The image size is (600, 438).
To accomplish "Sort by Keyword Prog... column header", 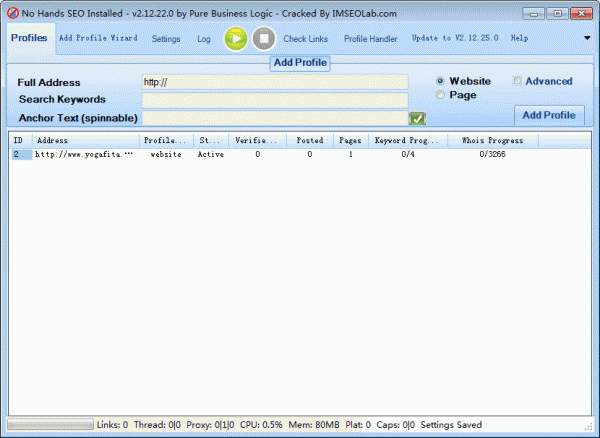I will pyautogui.click(x=408, y=140).
